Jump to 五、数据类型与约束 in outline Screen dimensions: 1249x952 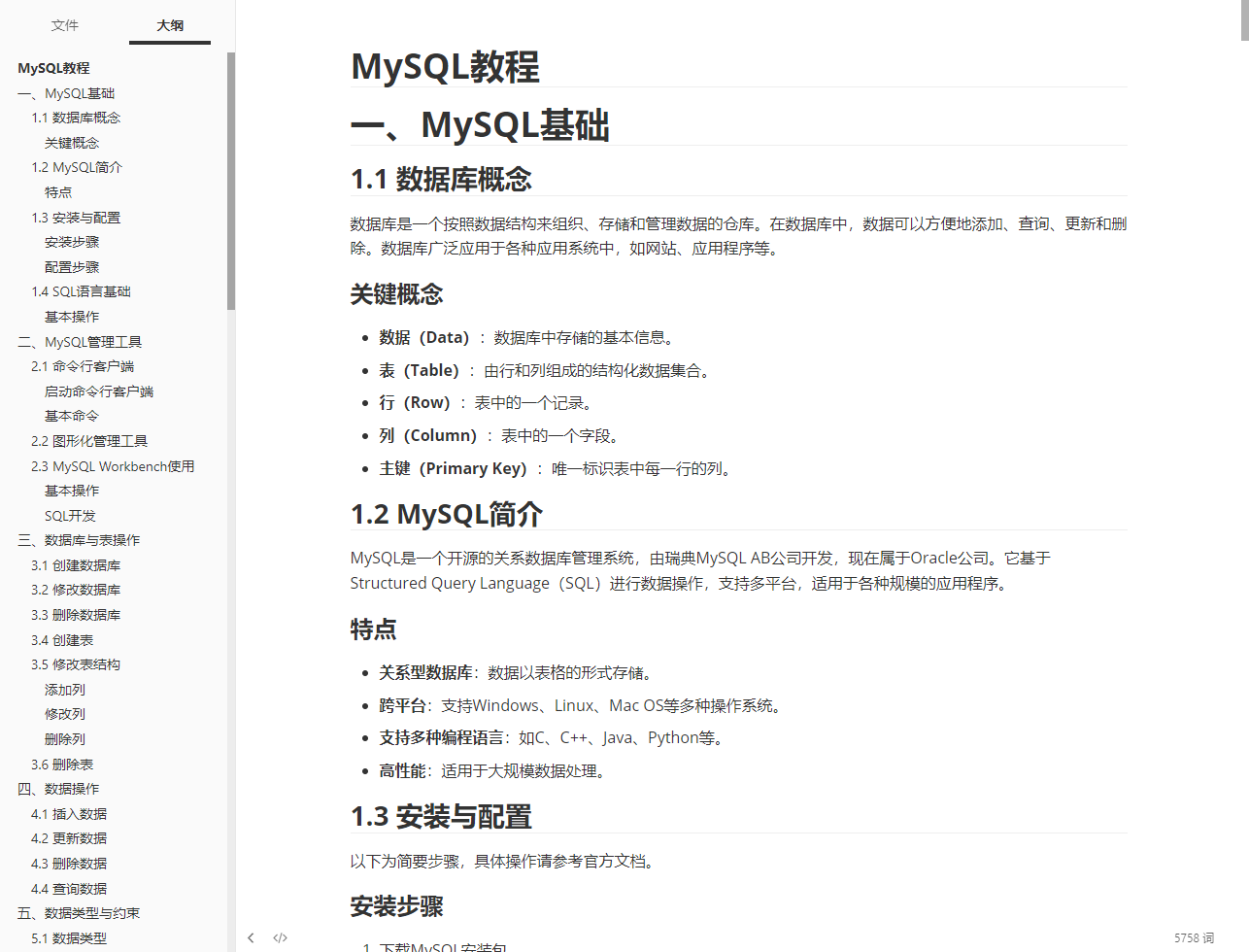coord(79,913)
